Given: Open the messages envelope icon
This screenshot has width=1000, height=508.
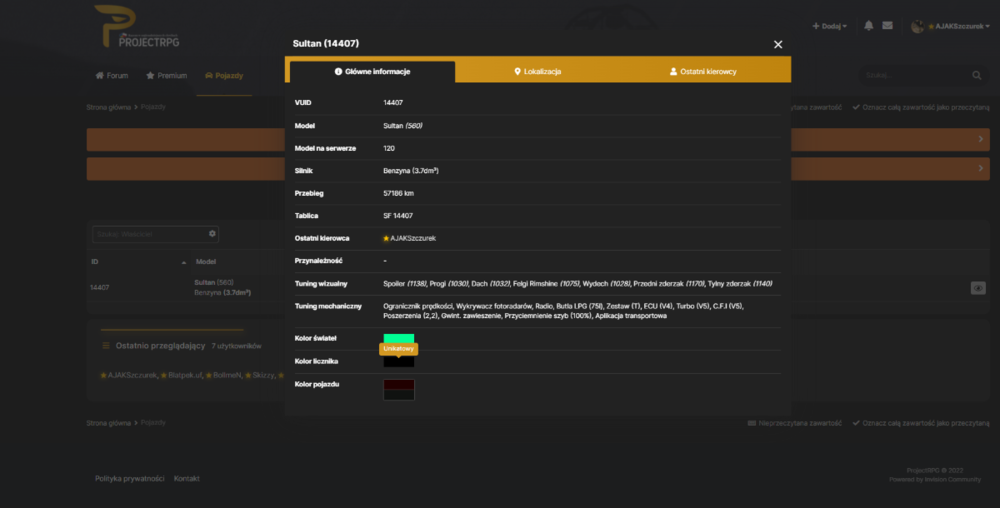Looking at the screenshot, I should (x=887, y=25).
